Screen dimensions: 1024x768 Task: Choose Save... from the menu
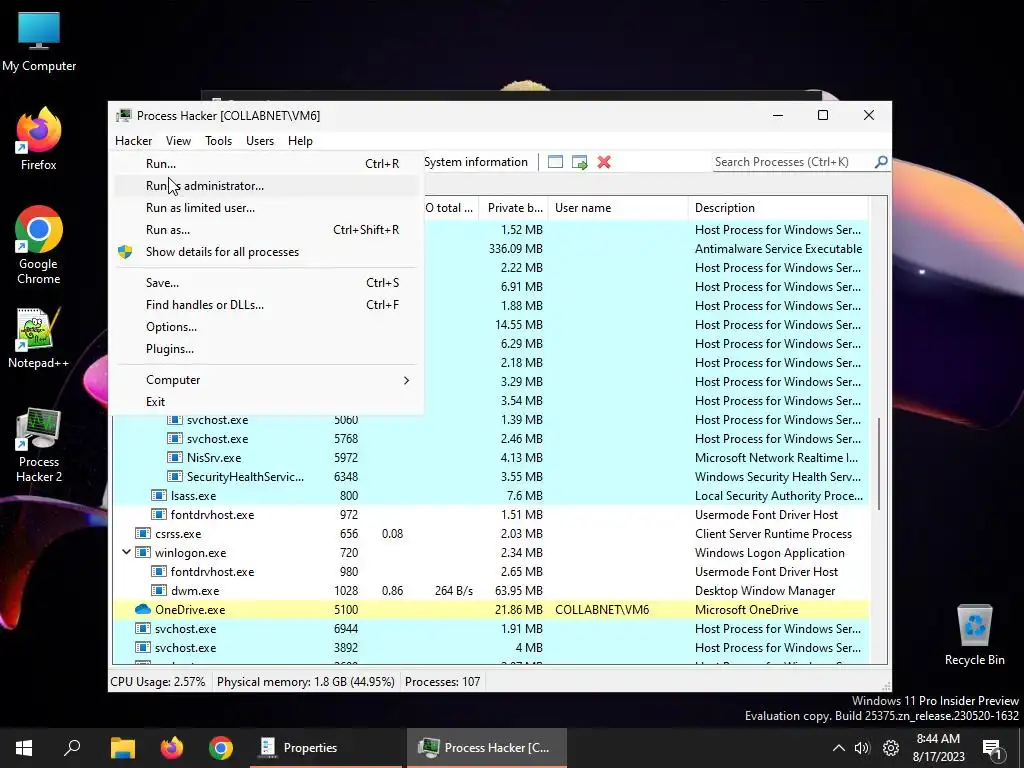click(x=266, y=283)
